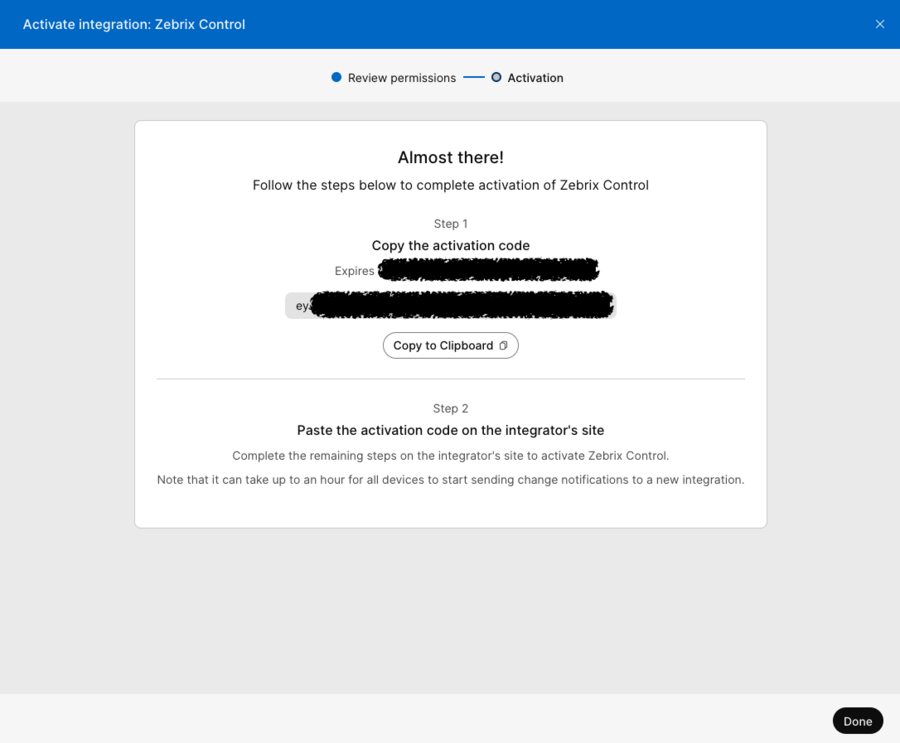Click the 'Step 2' label
Viewport: 900px width, 743px height.
[x=451, y=409]
